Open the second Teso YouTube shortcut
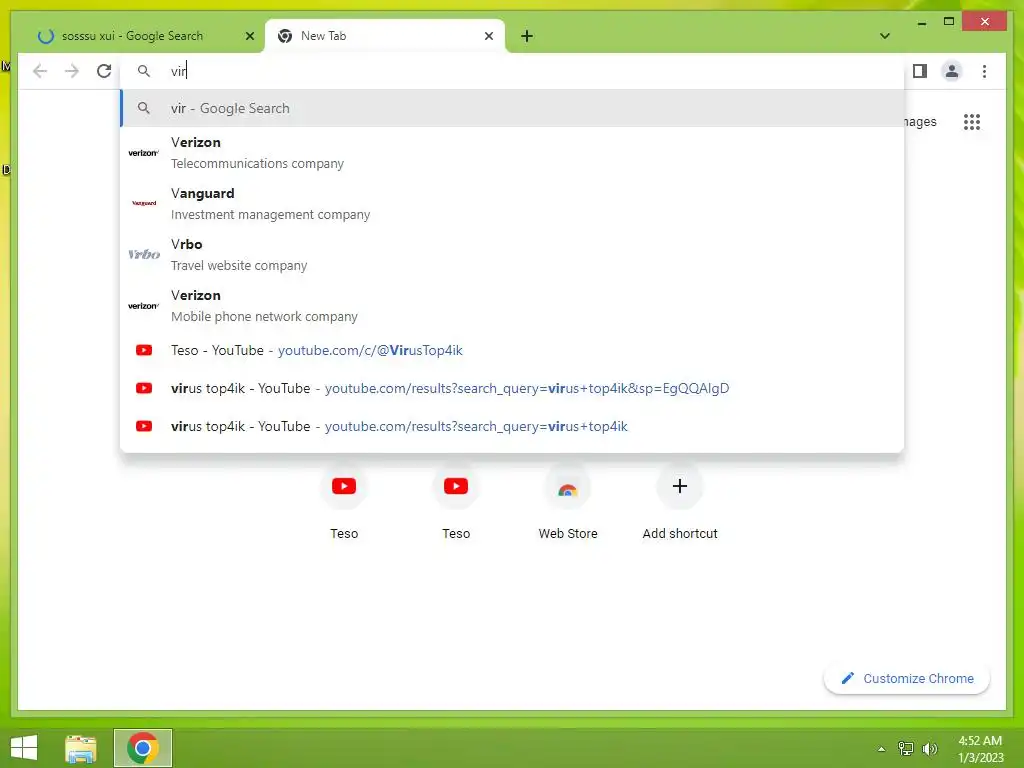The width and height of the screenshot is (1024, 768). coord(456,502)
